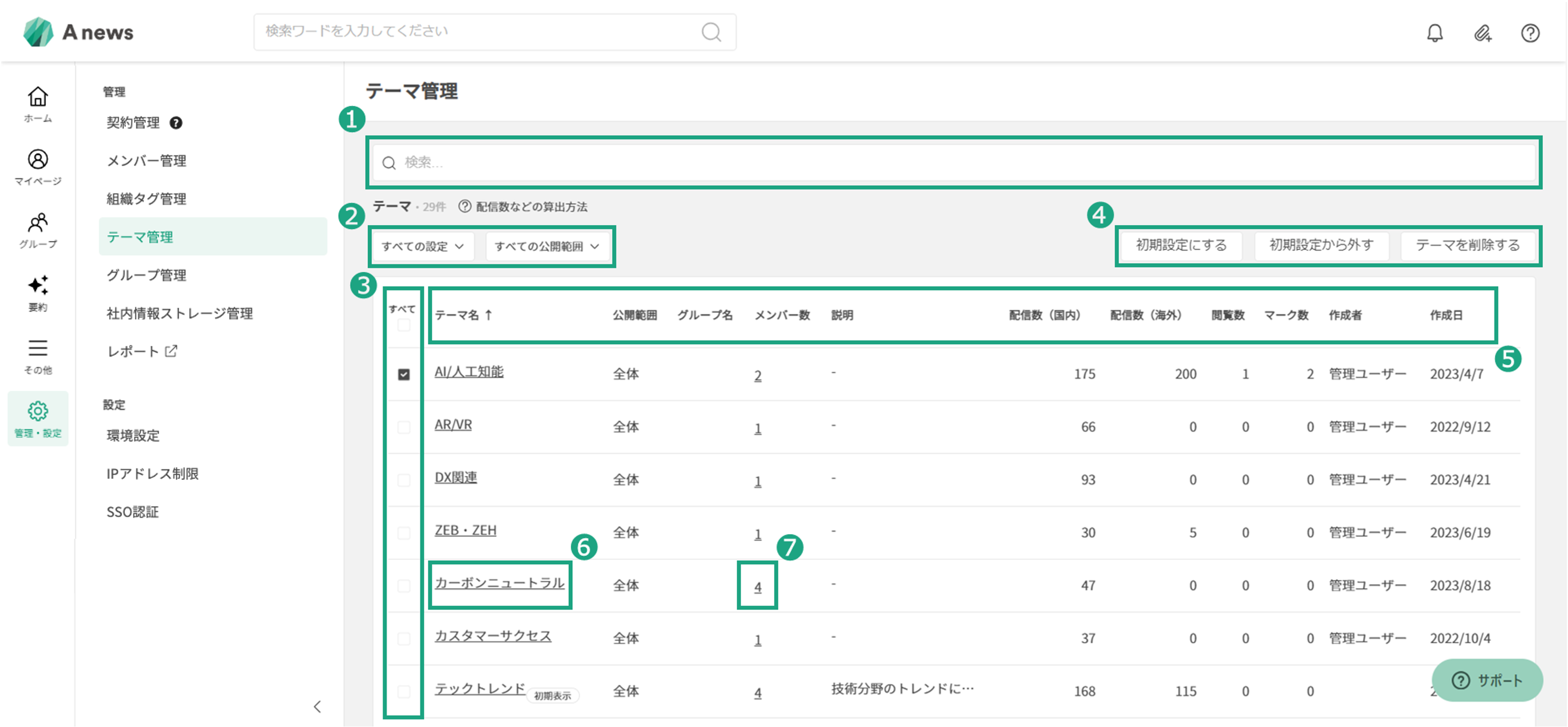Click the 2023/8/18 date cell
The height and width of the screenshot is (727, 1568).
[x=1460, y=586]
